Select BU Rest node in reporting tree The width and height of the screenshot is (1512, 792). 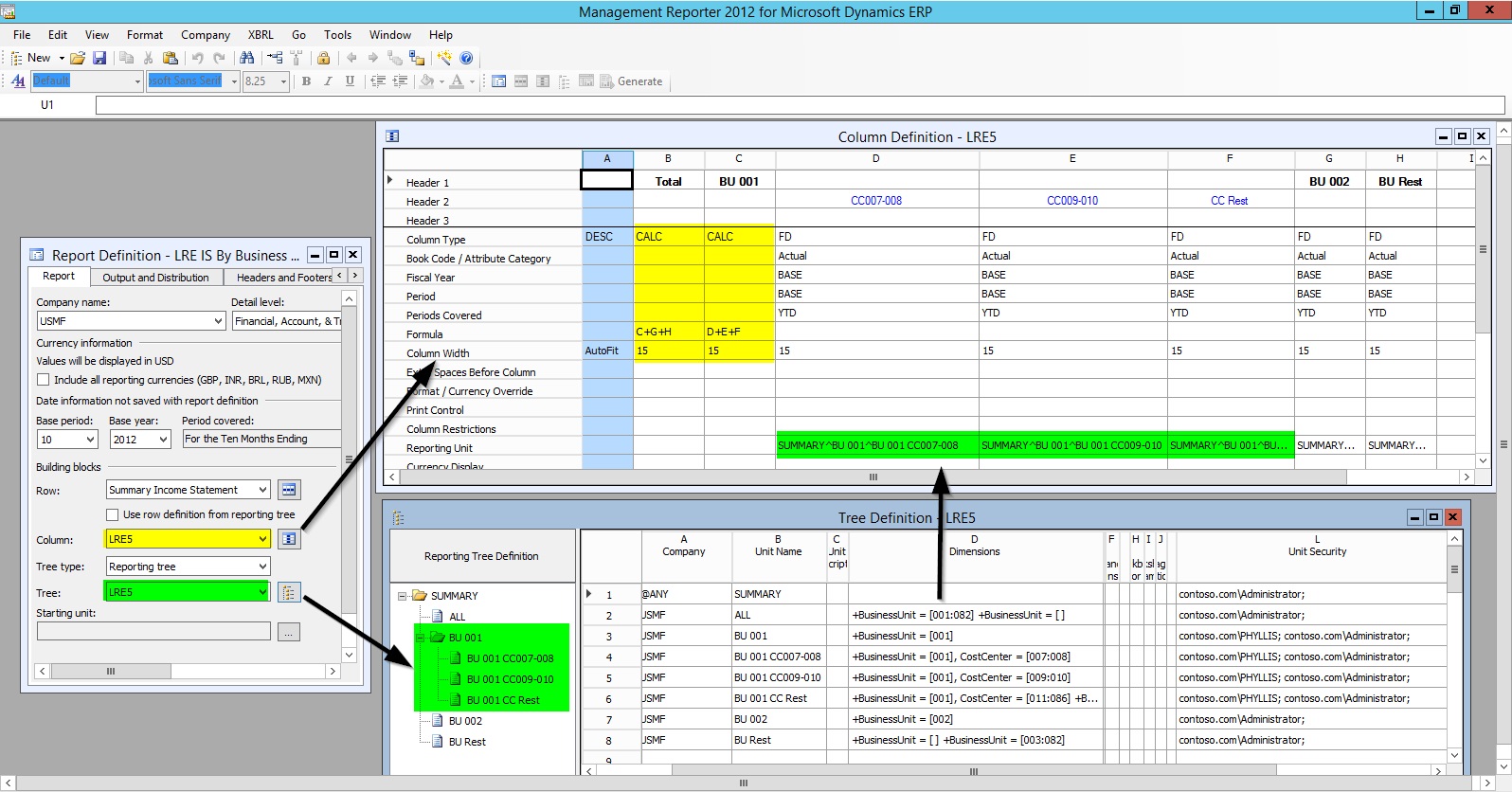click(x=467, y=742)
